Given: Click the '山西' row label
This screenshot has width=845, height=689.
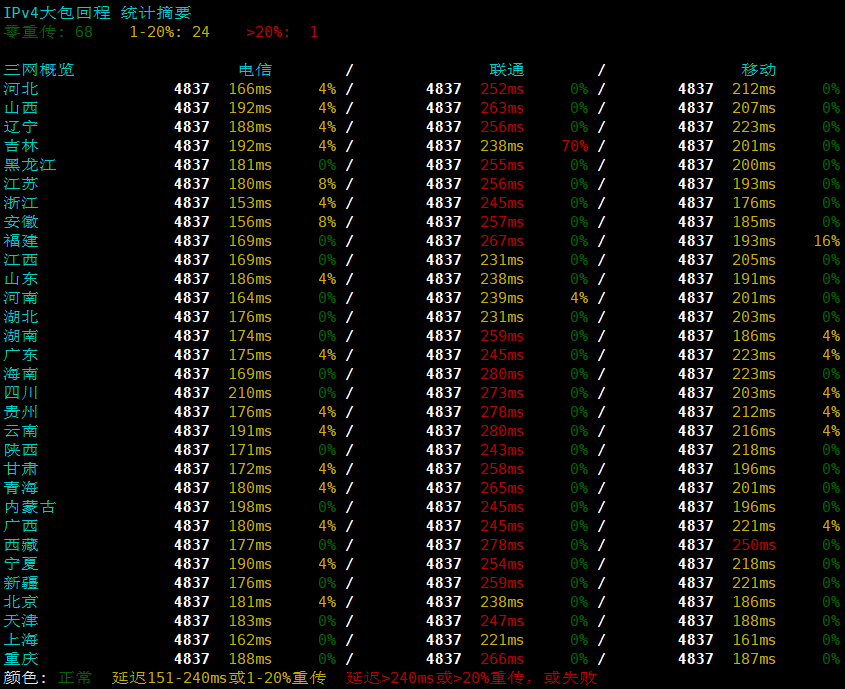Looking at the screenshot, I should tap(21, 108).
